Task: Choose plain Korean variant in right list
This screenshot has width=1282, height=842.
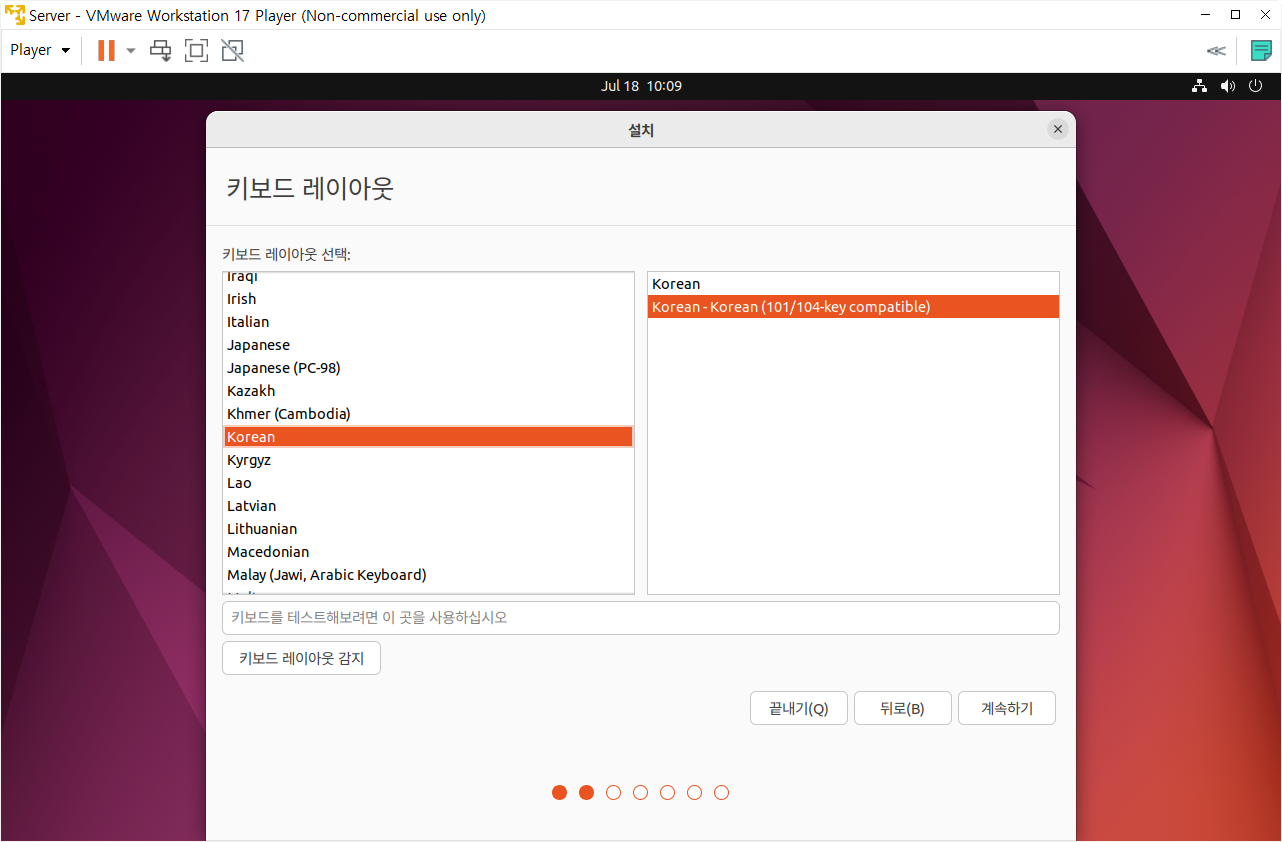Action: 853,284
